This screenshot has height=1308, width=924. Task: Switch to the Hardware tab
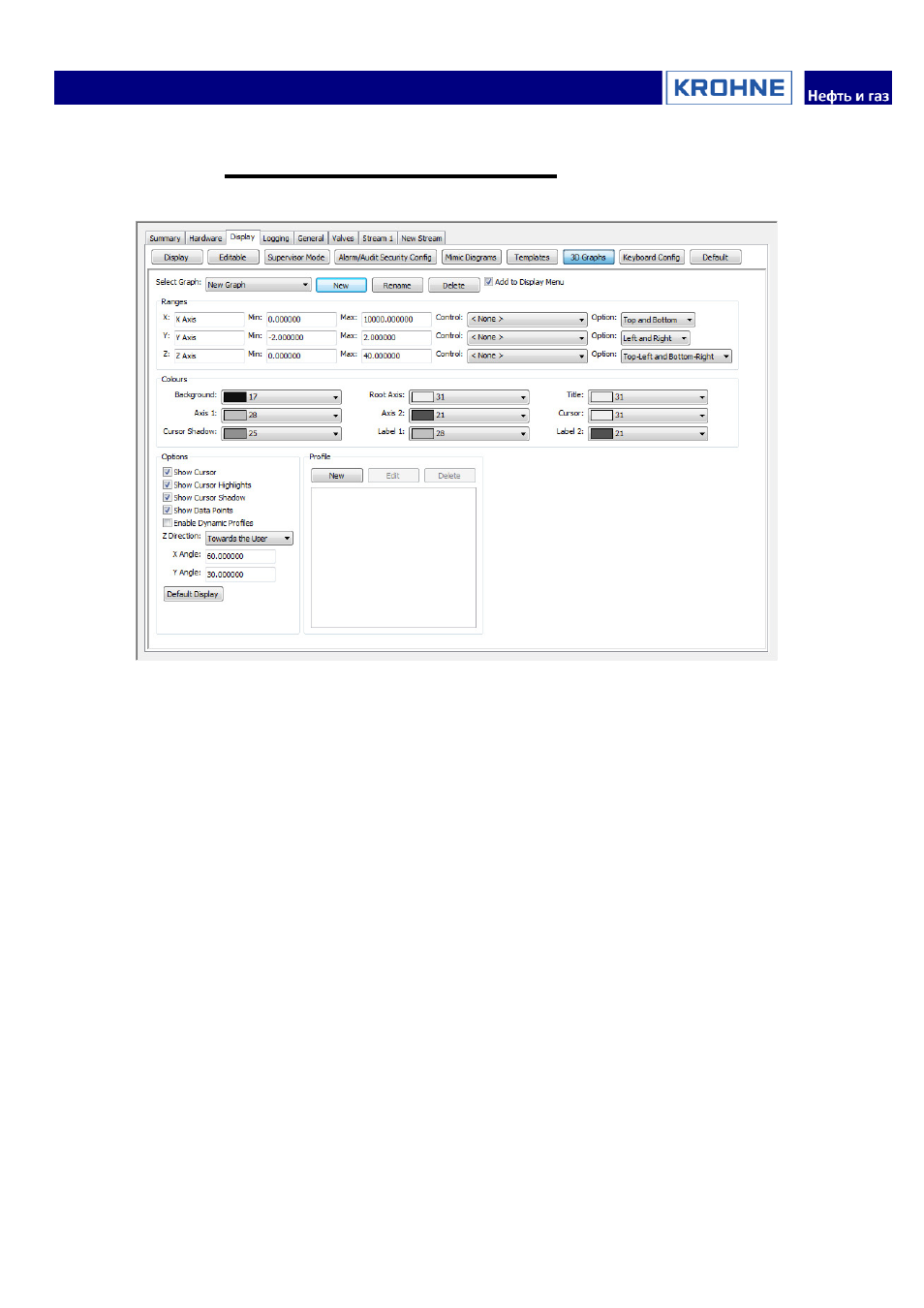[x=205, y=238]
